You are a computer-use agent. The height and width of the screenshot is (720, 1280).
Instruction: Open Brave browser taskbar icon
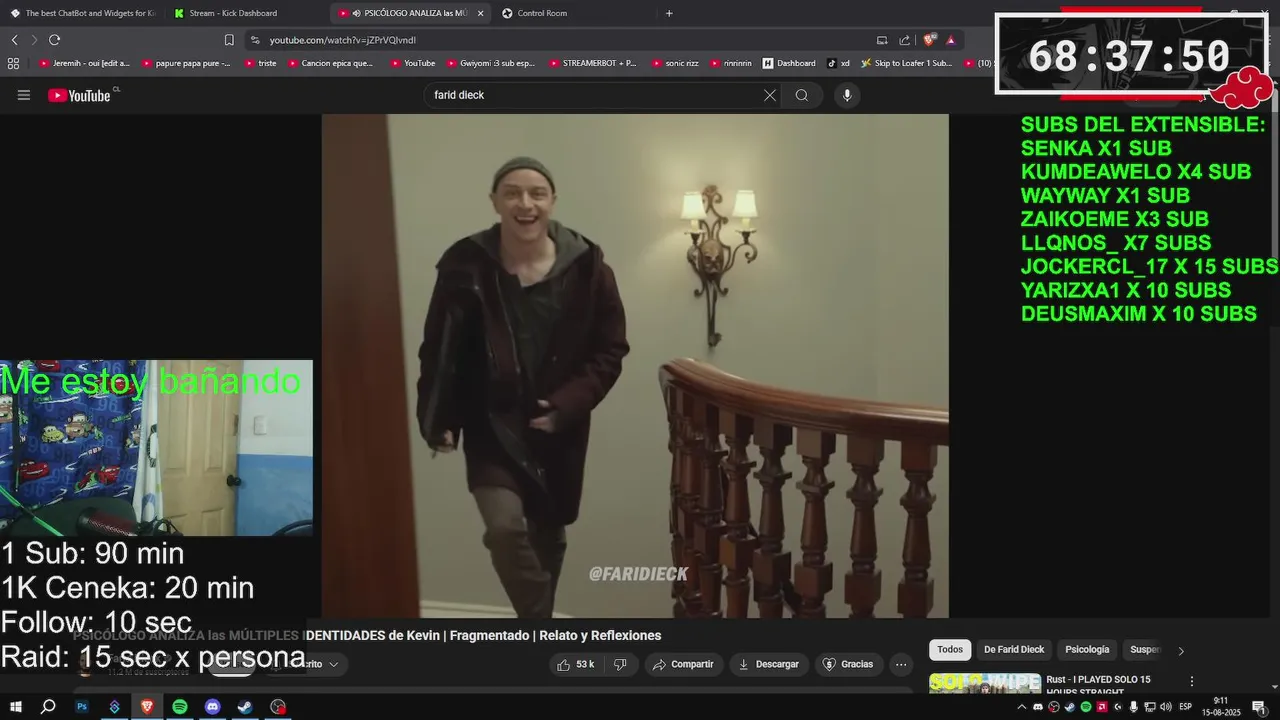point(147,706)
